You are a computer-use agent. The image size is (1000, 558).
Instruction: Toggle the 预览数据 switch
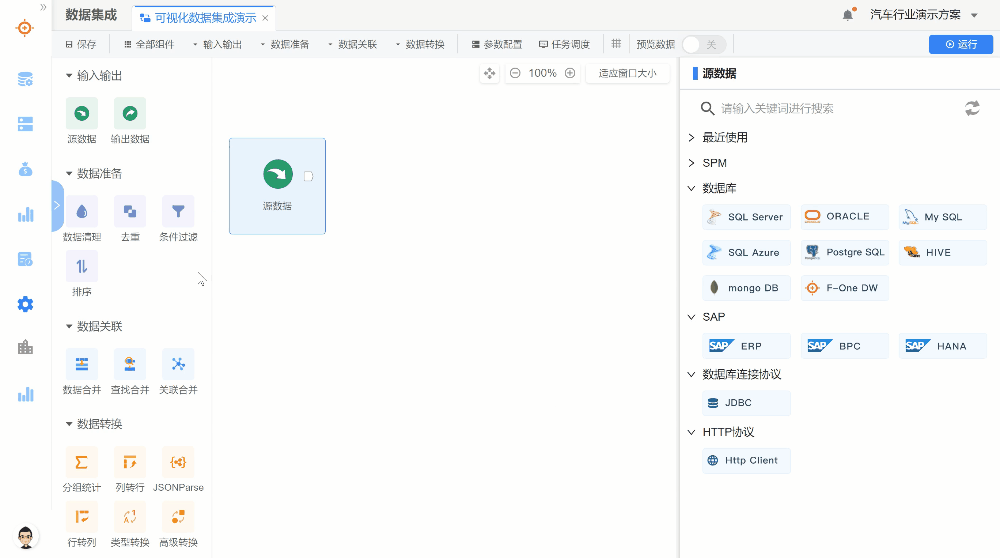(704, 44)
